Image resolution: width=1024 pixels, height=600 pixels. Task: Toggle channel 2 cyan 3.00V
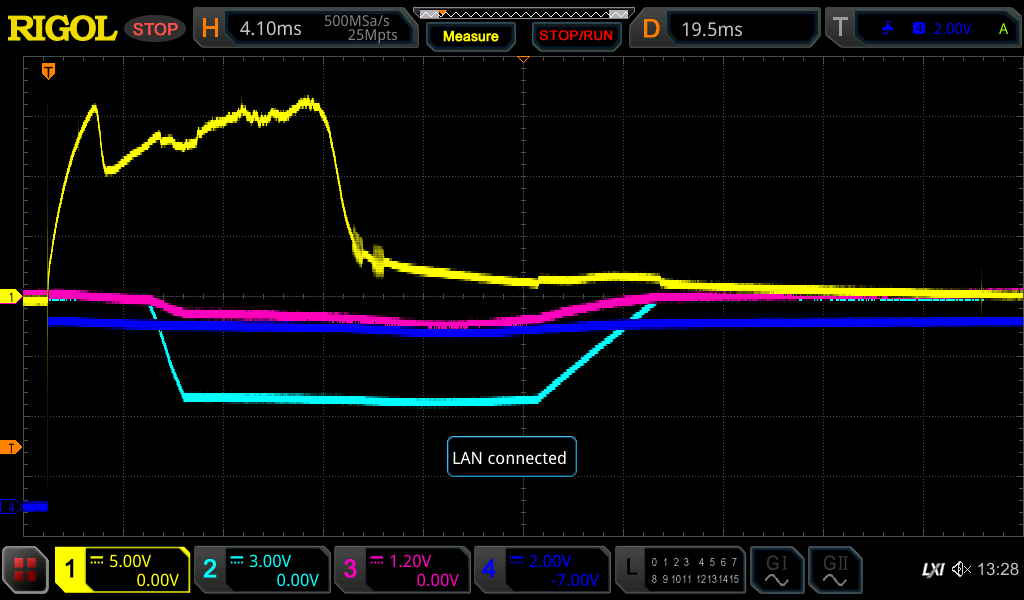click(260, 570)
